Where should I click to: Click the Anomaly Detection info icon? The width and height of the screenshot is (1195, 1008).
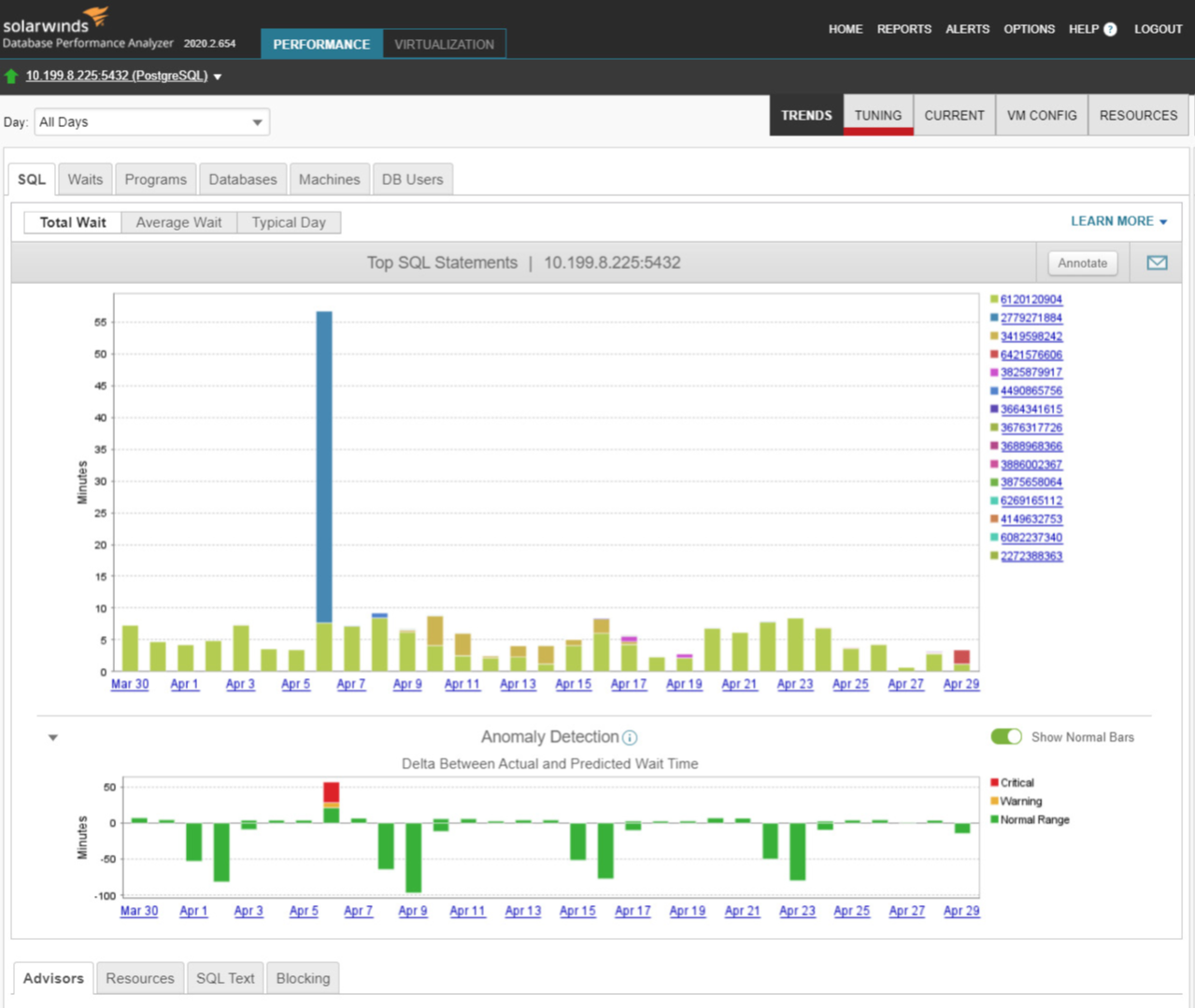pyautogui.click(x=630, y=738)
